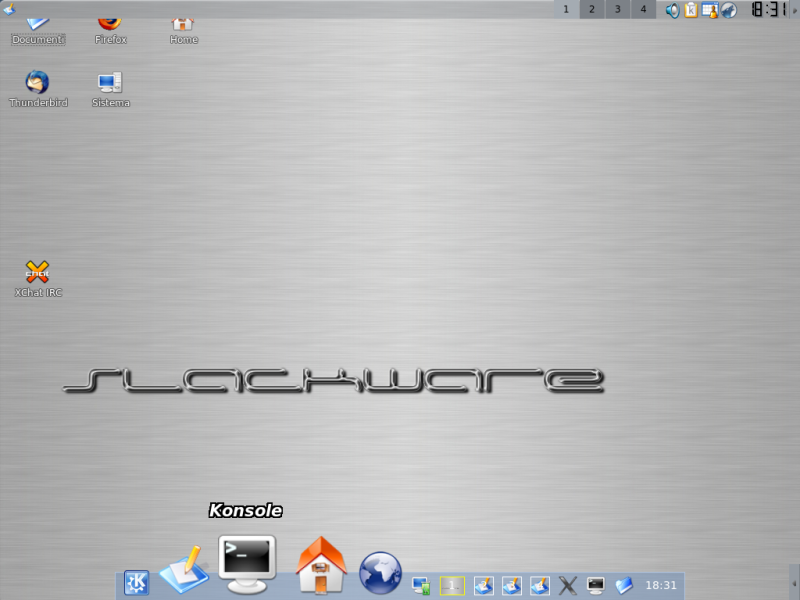Open the blue globe web browser in the dock
The width and height of the screenshot is (800, 600).
(x=380, y=573)
